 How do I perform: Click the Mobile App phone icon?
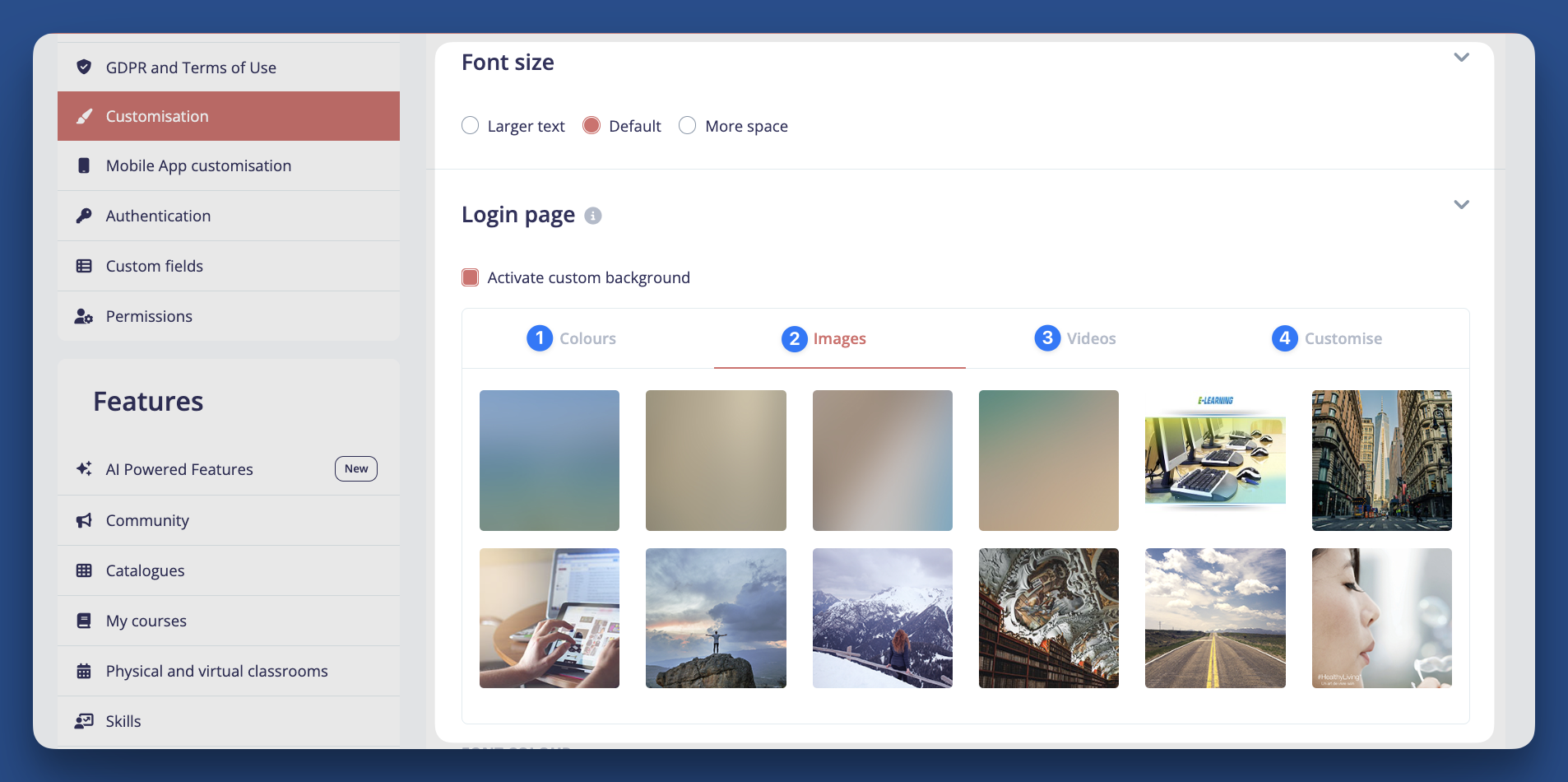click(x=84, y=165)
